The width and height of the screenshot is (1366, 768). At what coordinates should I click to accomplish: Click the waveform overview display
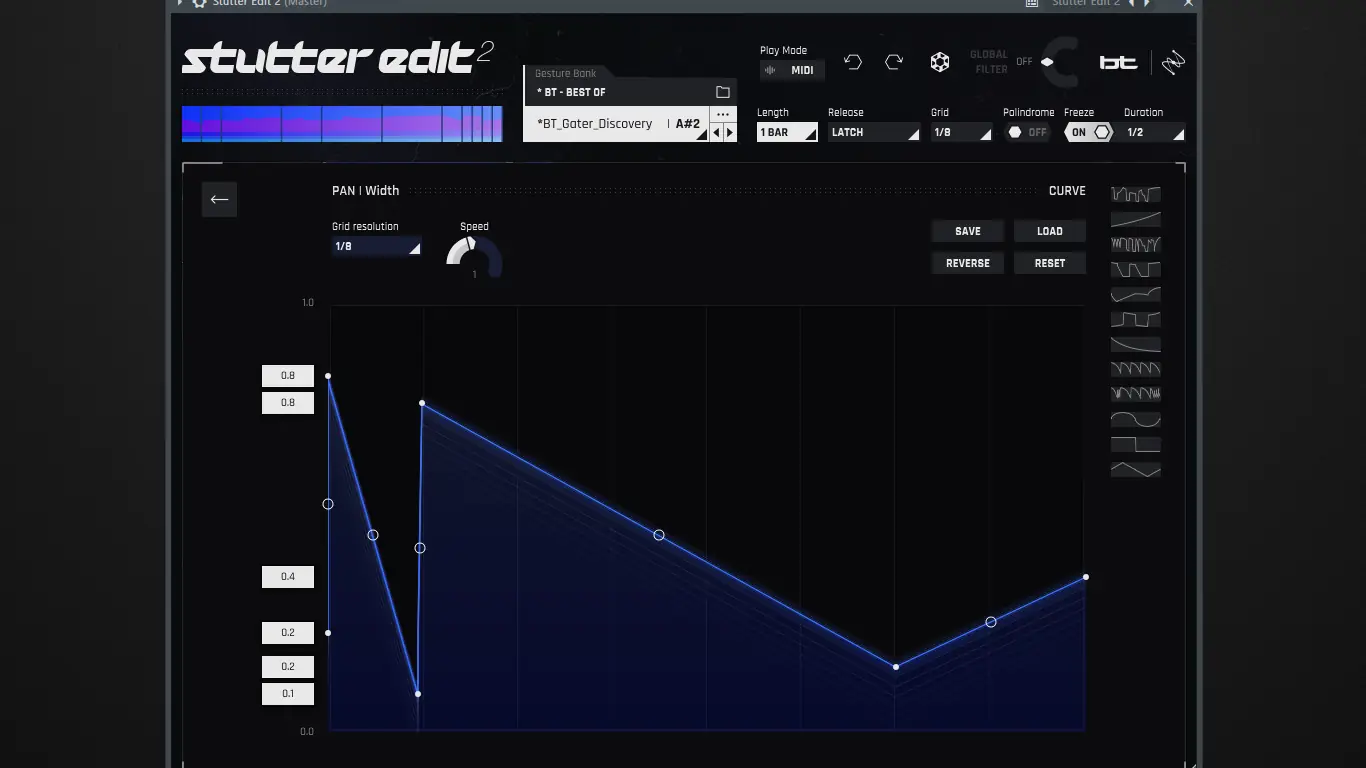tap(342, 124)
